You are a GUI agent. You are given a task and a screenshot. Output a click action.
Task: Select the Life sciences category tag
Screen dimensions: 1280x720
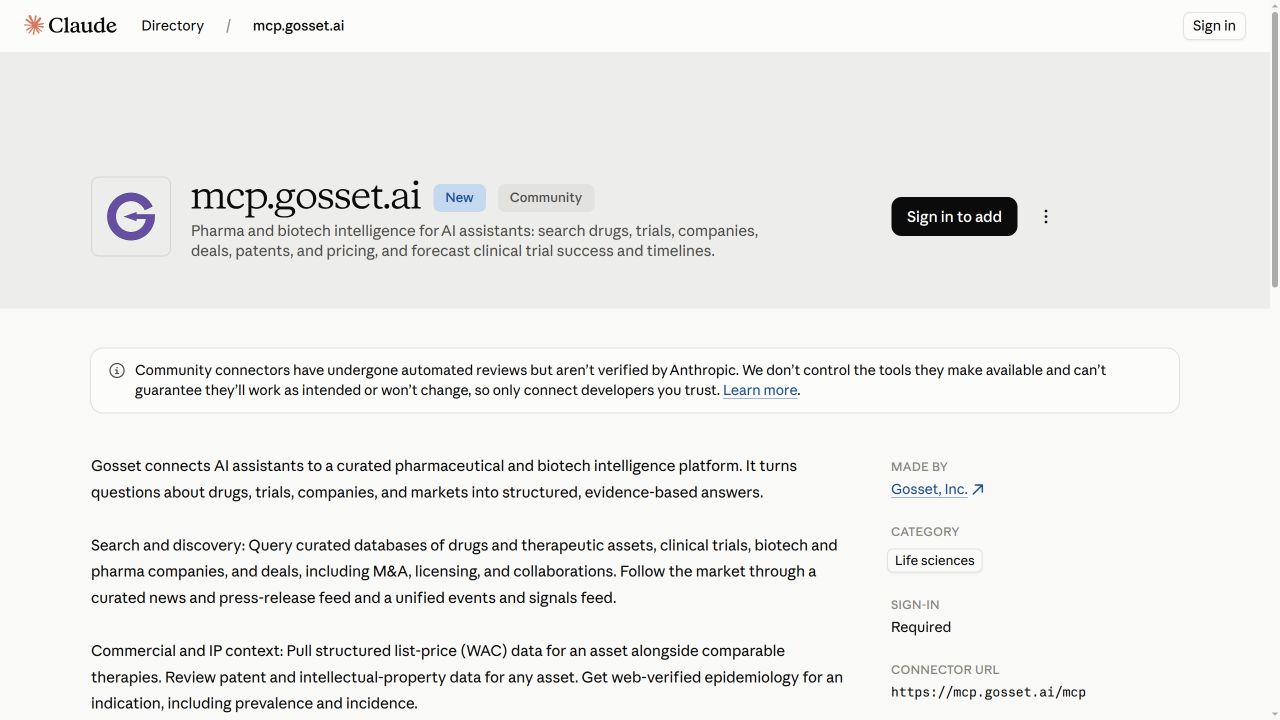click(x=934, y=560)
